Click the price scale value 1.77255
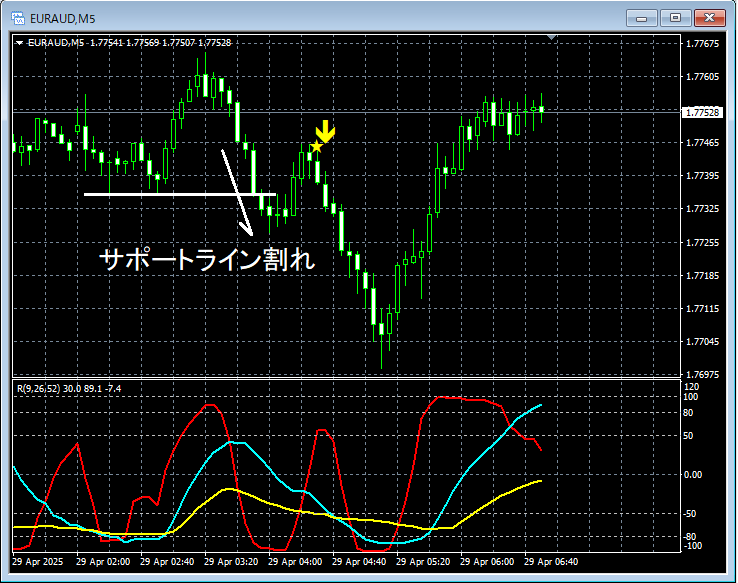 click(x=703, y=242)
